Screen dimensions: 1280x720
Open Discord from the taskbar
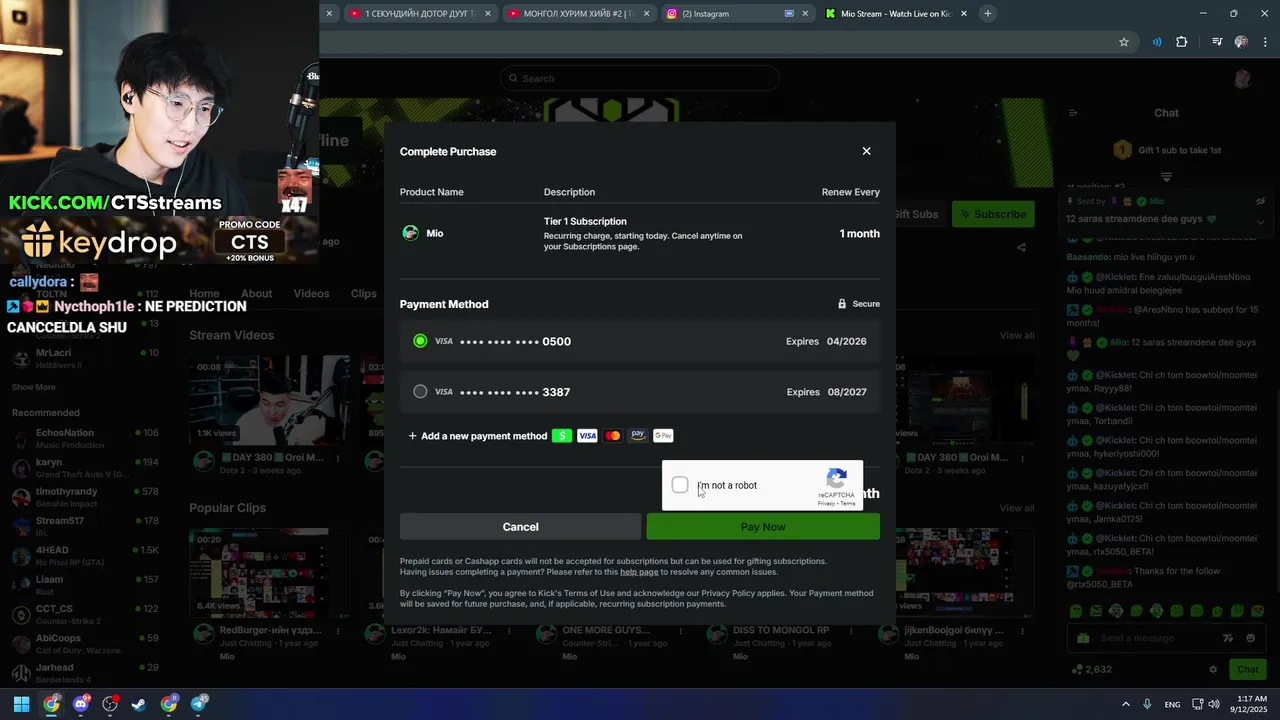[81, 704]
